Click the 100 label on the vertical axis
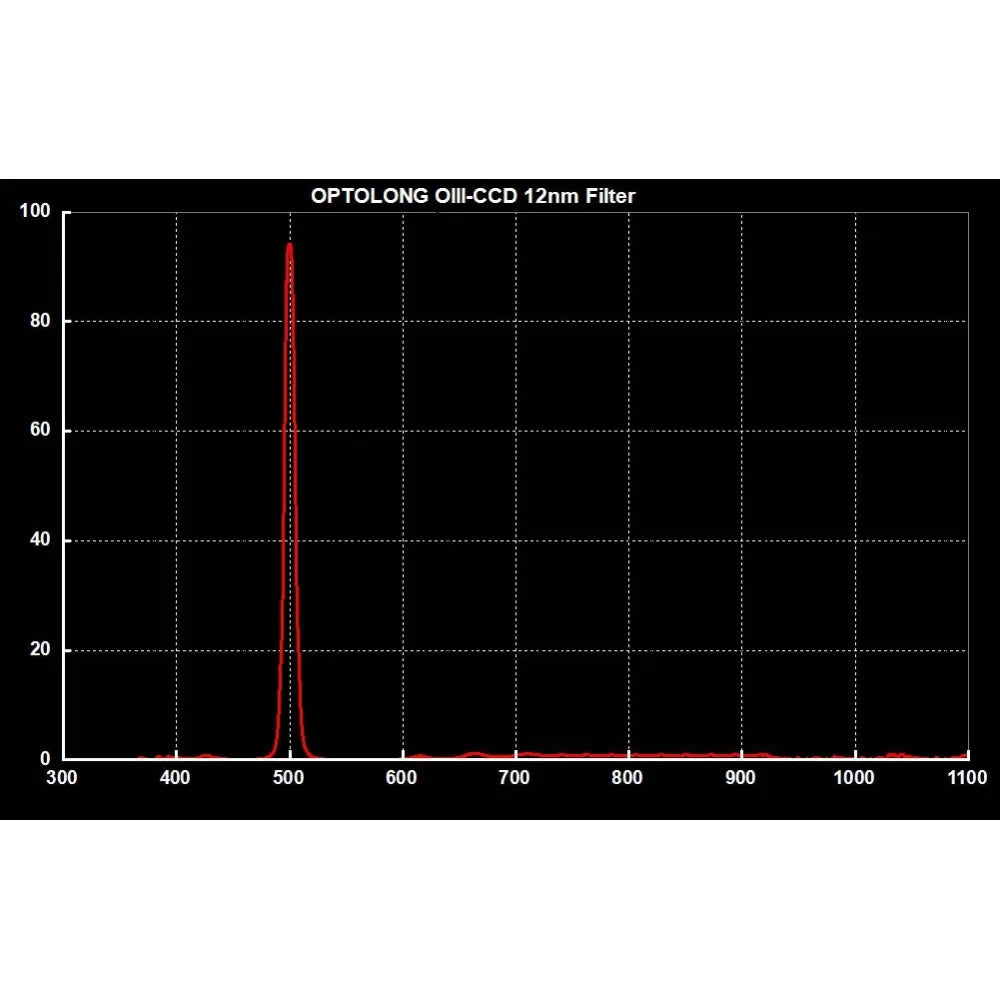 34,211
